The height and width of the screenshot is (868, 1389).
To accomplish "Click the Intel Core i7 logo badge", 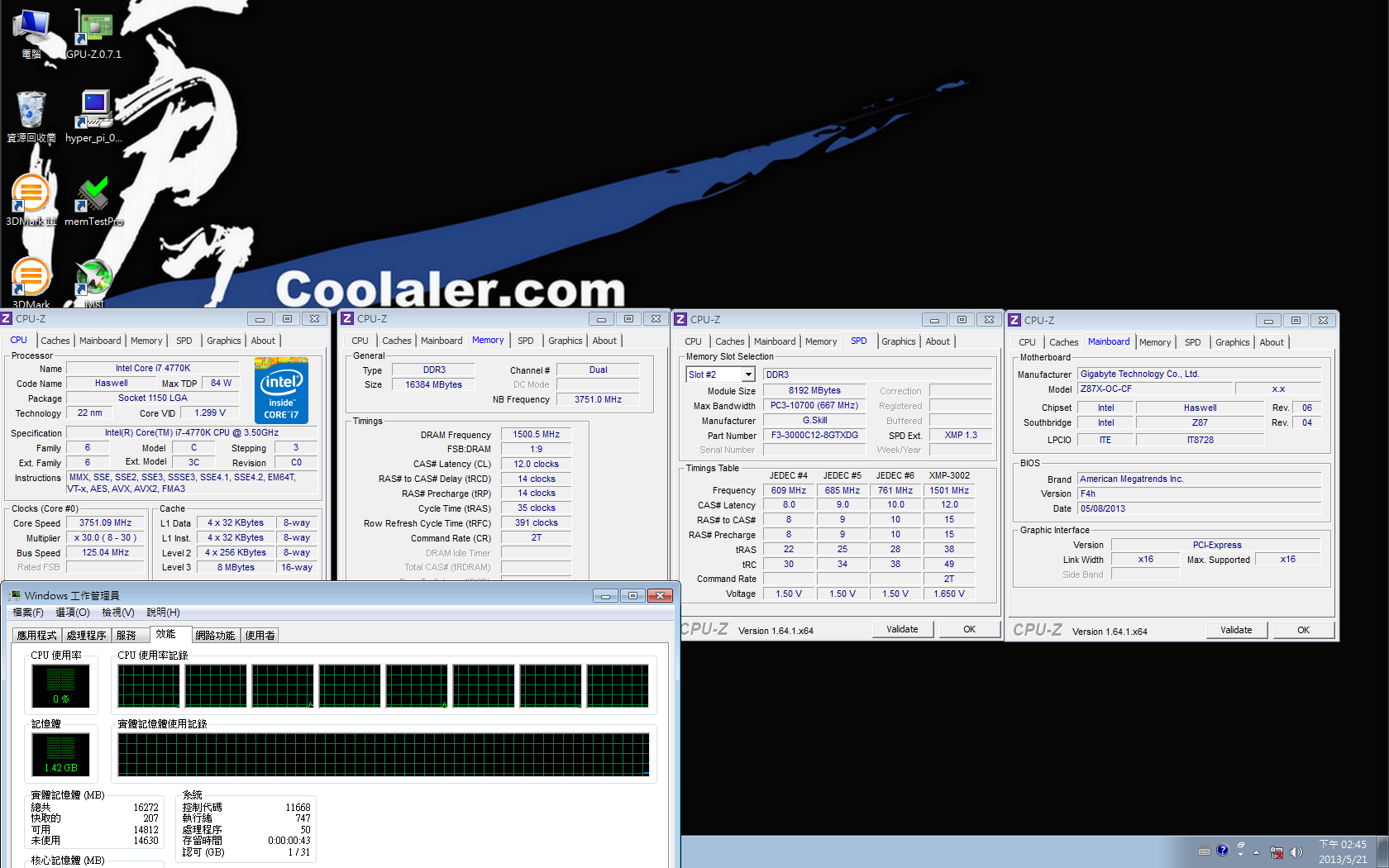I will (281, 390).
